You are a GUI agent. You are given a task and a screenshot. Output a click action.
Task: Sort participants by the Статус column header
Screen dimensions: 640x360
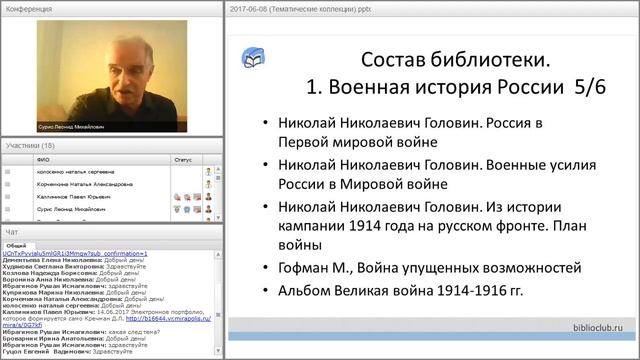tap(186, 160)
